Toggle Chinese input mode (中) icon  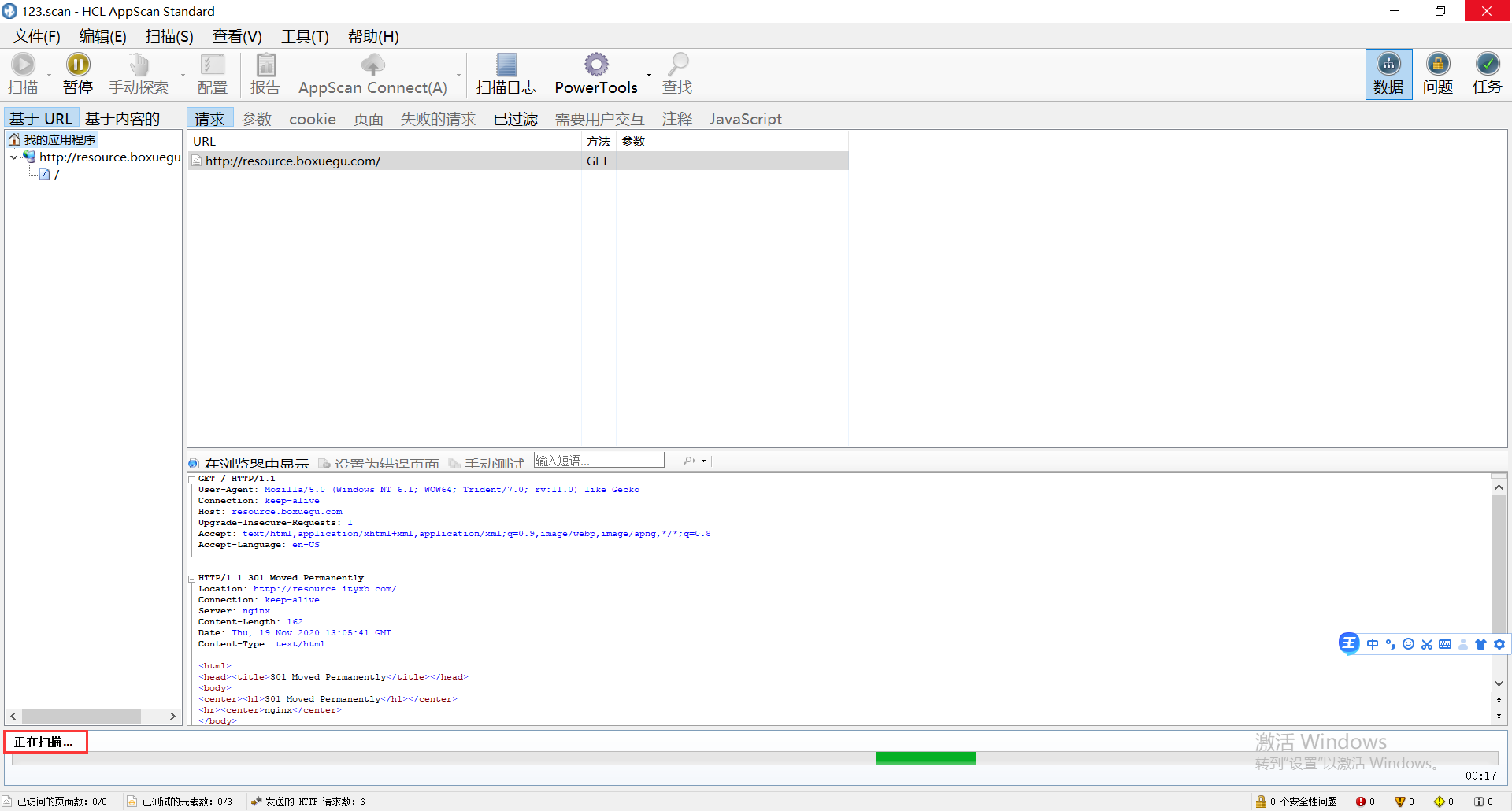tap(1373, 644)
